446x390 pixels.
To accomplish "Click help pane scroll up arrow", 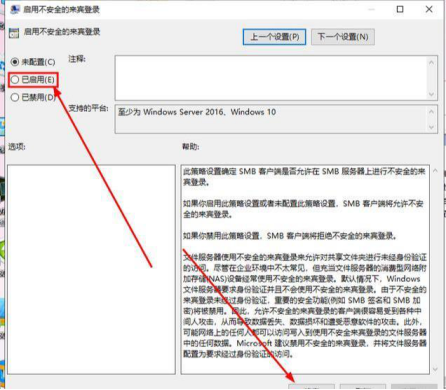I will pyautogui.click(x=435, y=171).
